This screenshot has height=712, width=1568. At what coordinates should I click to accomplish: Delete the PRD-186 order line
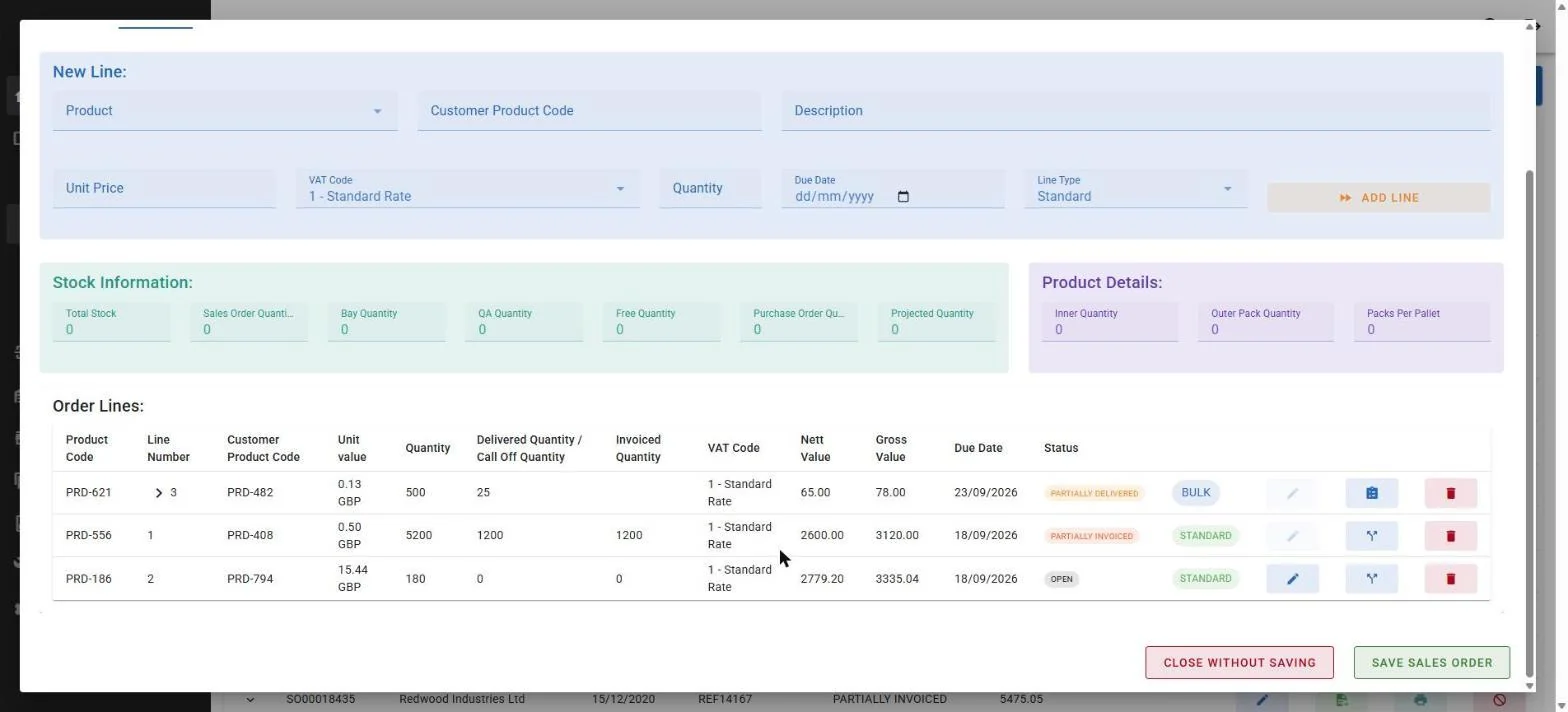[1451, 579]
